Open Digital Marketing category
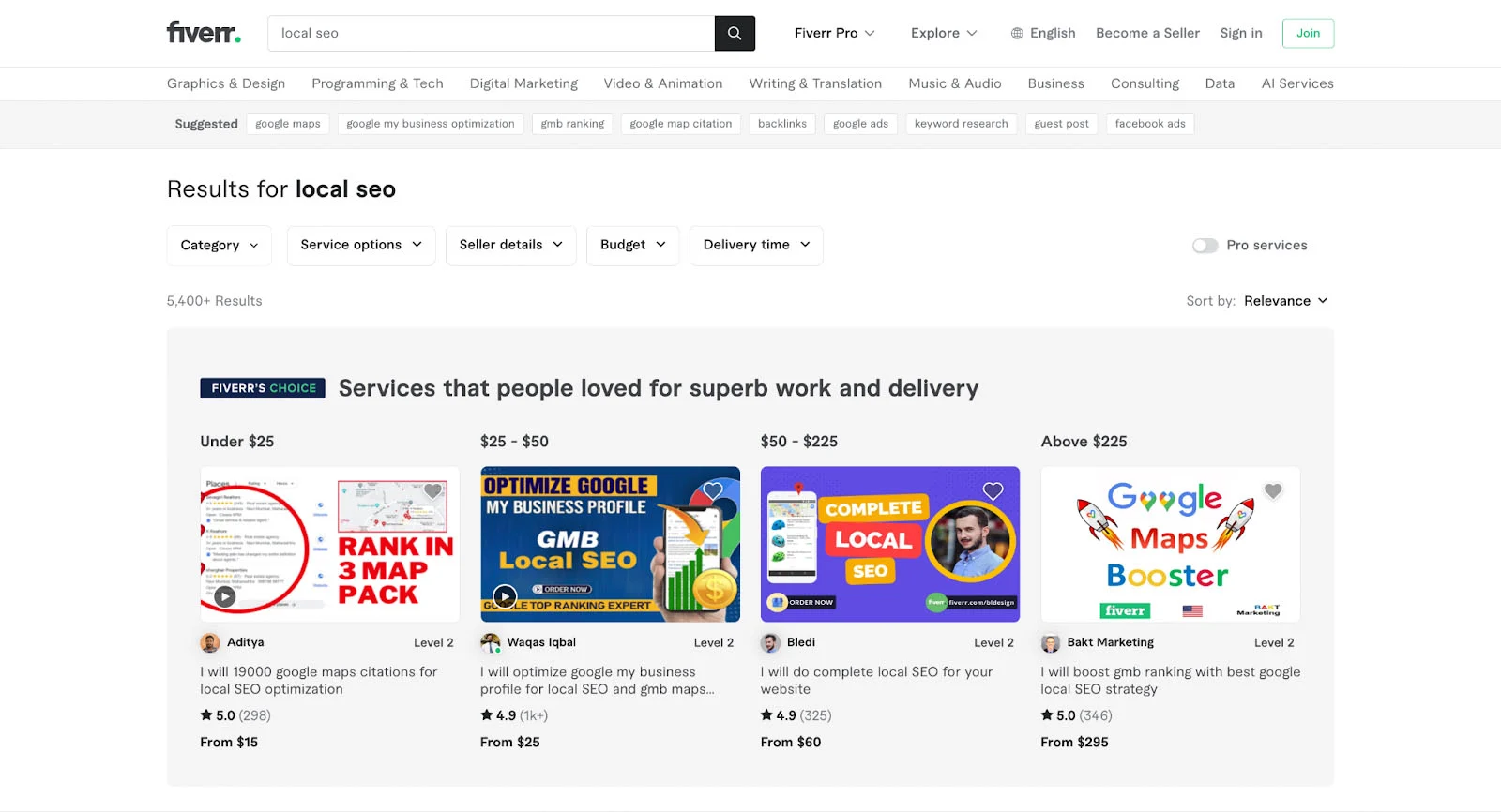Screen dimensions: 1501x812 click(523, 83)
